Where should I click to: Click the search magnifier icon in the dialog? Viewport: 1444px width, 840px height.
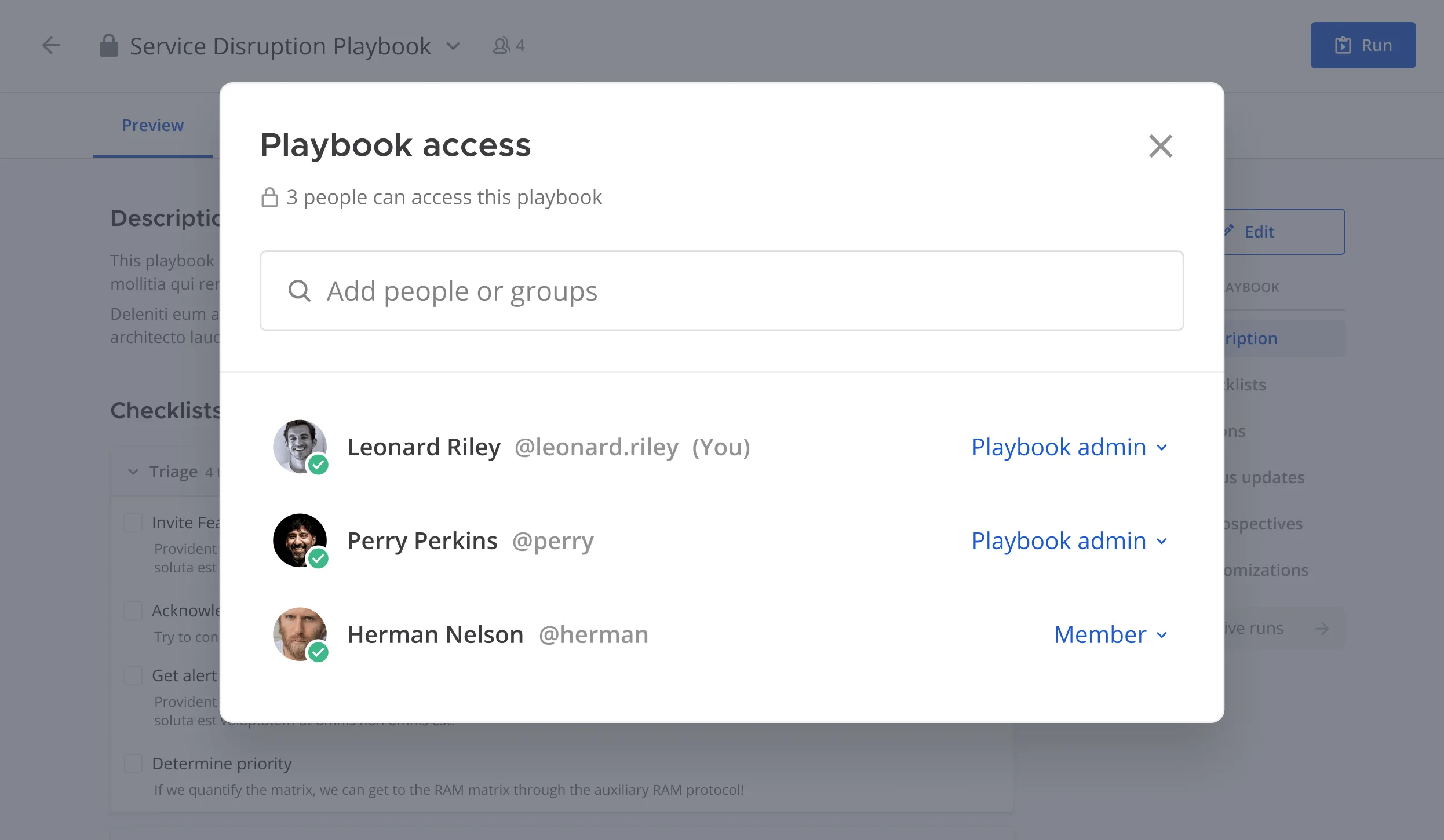pyautogui.click(x=300, y=291)
